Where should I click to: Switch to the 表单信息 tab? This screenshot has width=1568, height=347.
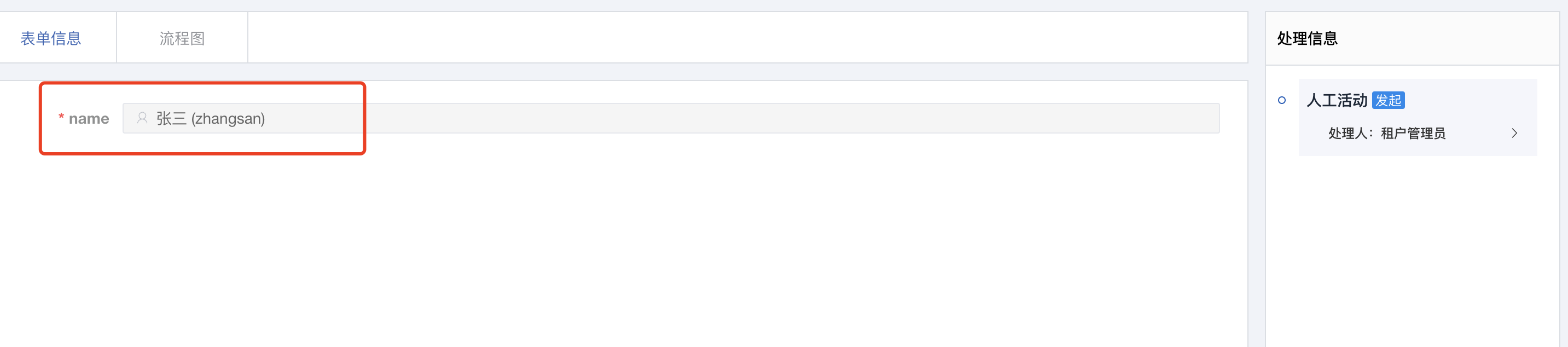(x=50, y=38)
